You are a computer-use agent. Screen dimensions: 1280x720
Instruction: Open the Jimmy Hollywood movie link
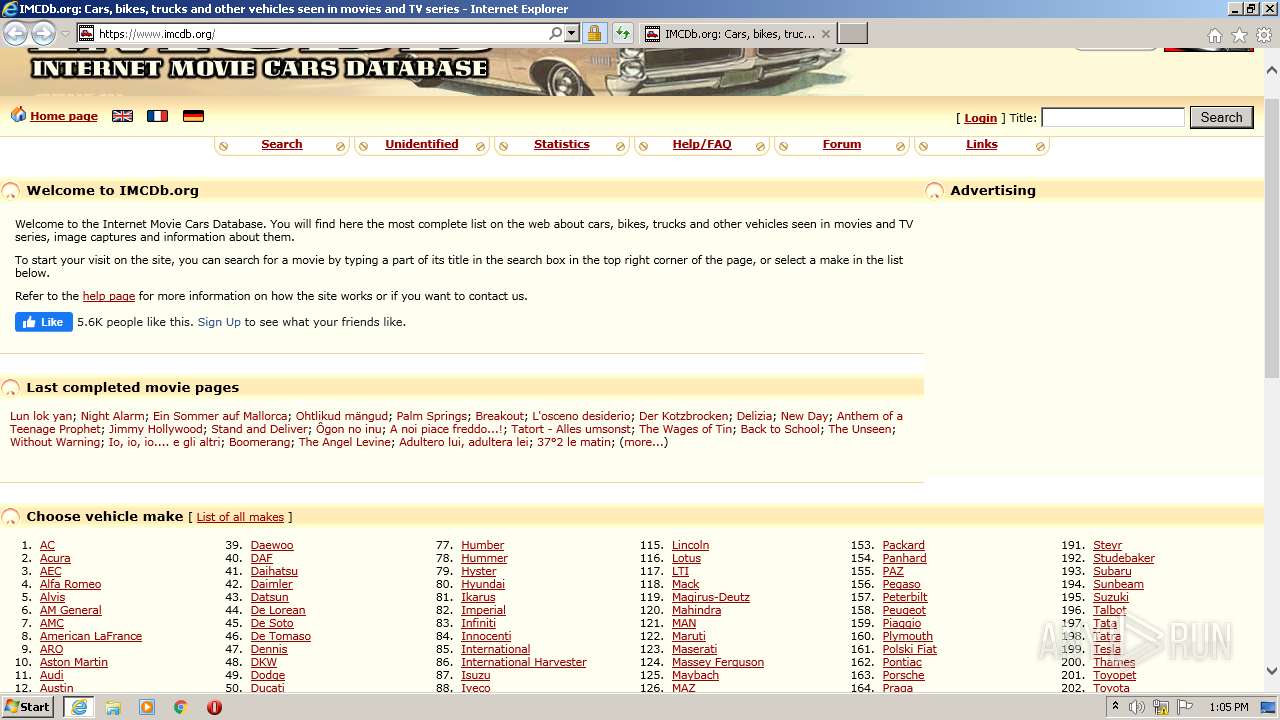pyautogui.click(x=156, y=429)
